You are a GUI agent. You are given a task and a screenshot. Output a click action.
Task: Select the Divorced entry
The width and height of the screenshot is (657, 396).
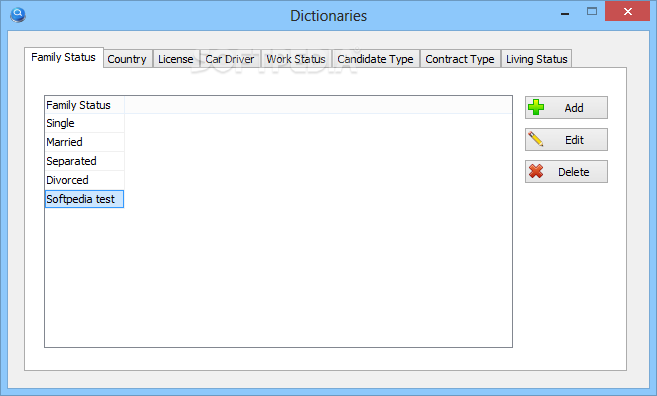[x=85, y=180]
